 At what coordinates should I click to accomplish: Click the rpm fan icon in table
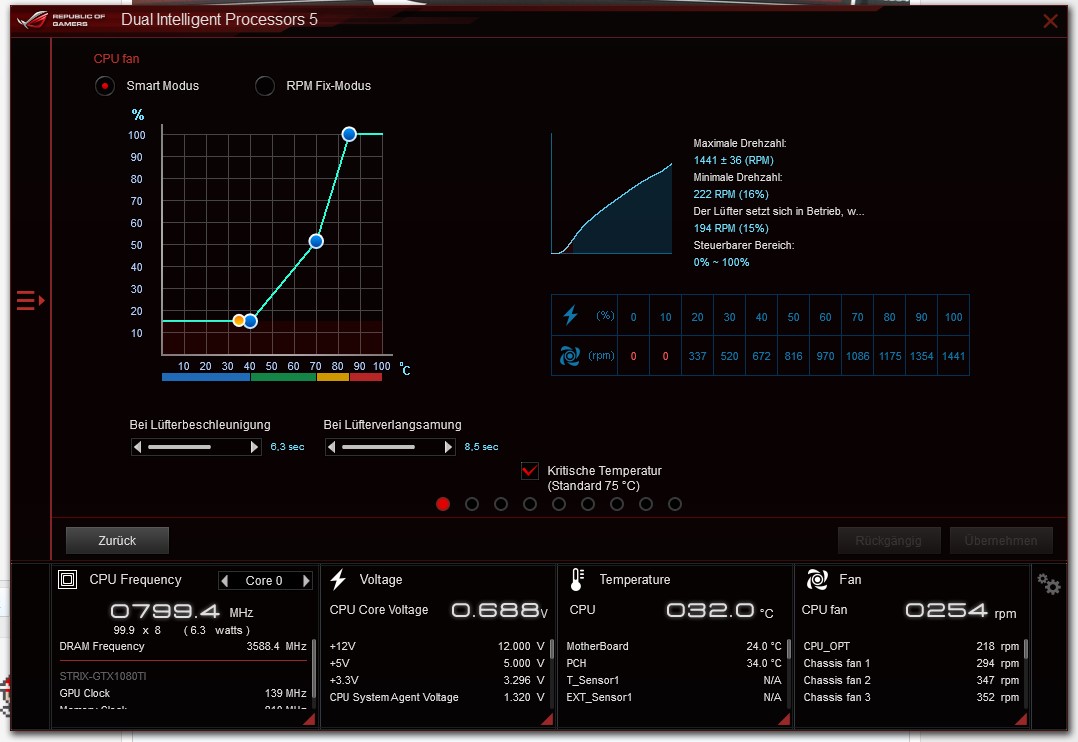[569, 356]
